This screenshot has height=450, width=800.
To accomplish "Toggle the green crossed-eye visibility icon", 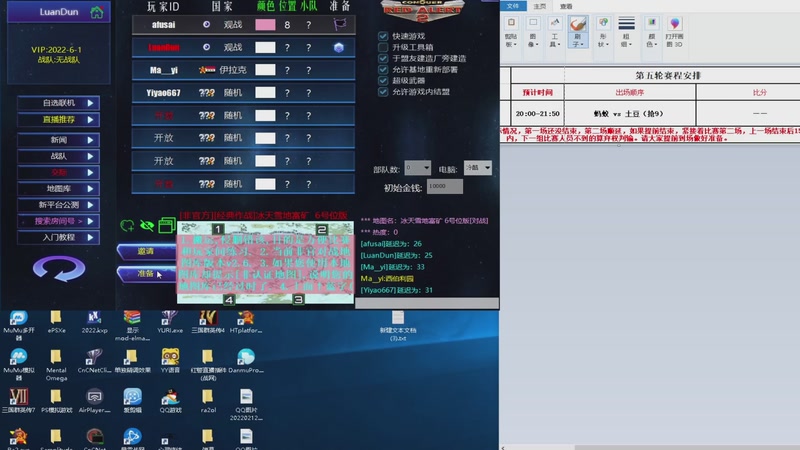I will tap(147, 226).
